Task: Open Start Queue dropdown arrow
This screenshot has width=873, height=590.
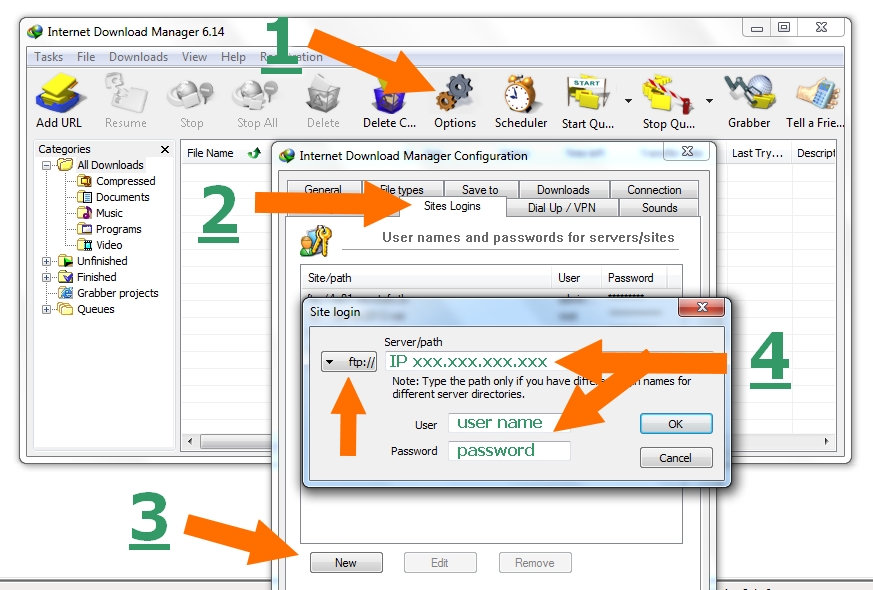Action: point(628,101)
